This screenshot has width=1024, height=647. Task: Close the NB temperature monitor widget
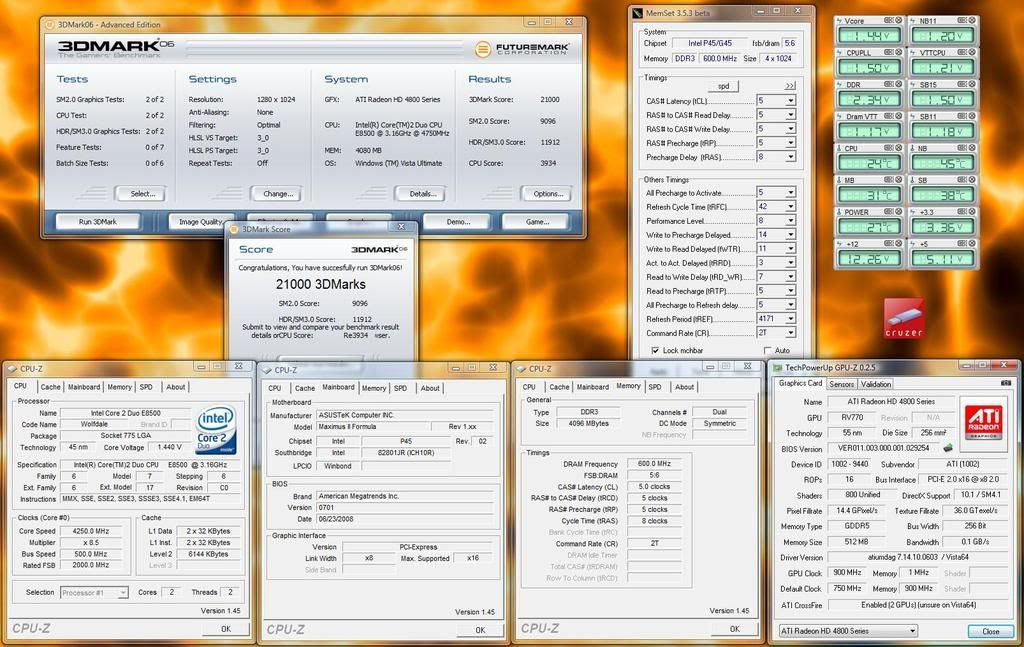972,148
